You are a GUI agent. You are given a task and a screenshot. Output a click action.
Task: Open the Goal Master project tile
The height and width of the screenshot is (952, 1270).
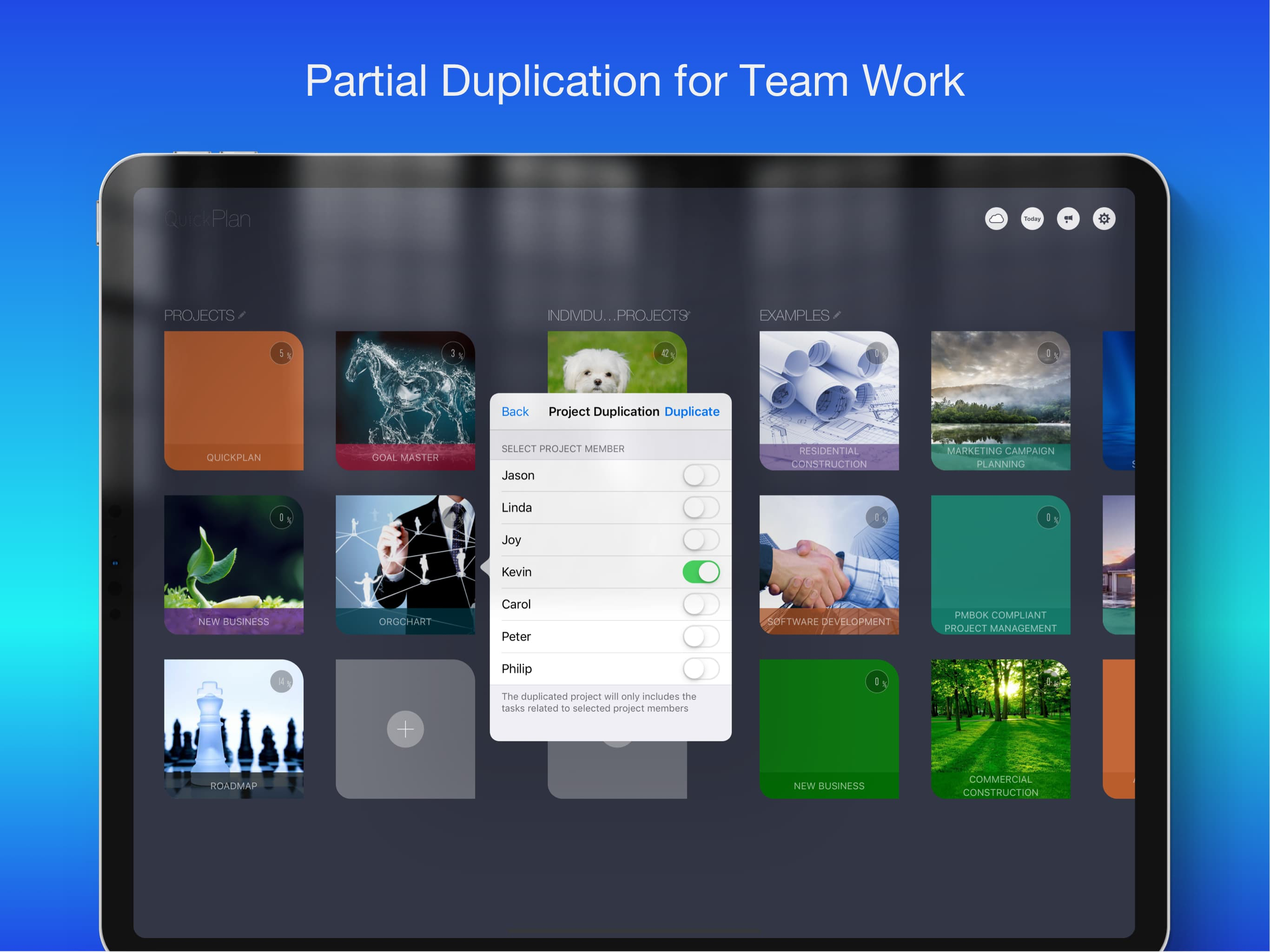405,400
